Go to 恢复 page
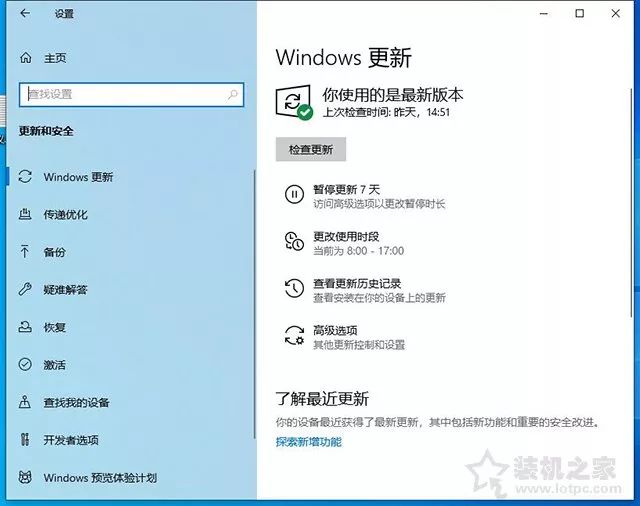Screen dimensions: 640x506 coord(55,327)
